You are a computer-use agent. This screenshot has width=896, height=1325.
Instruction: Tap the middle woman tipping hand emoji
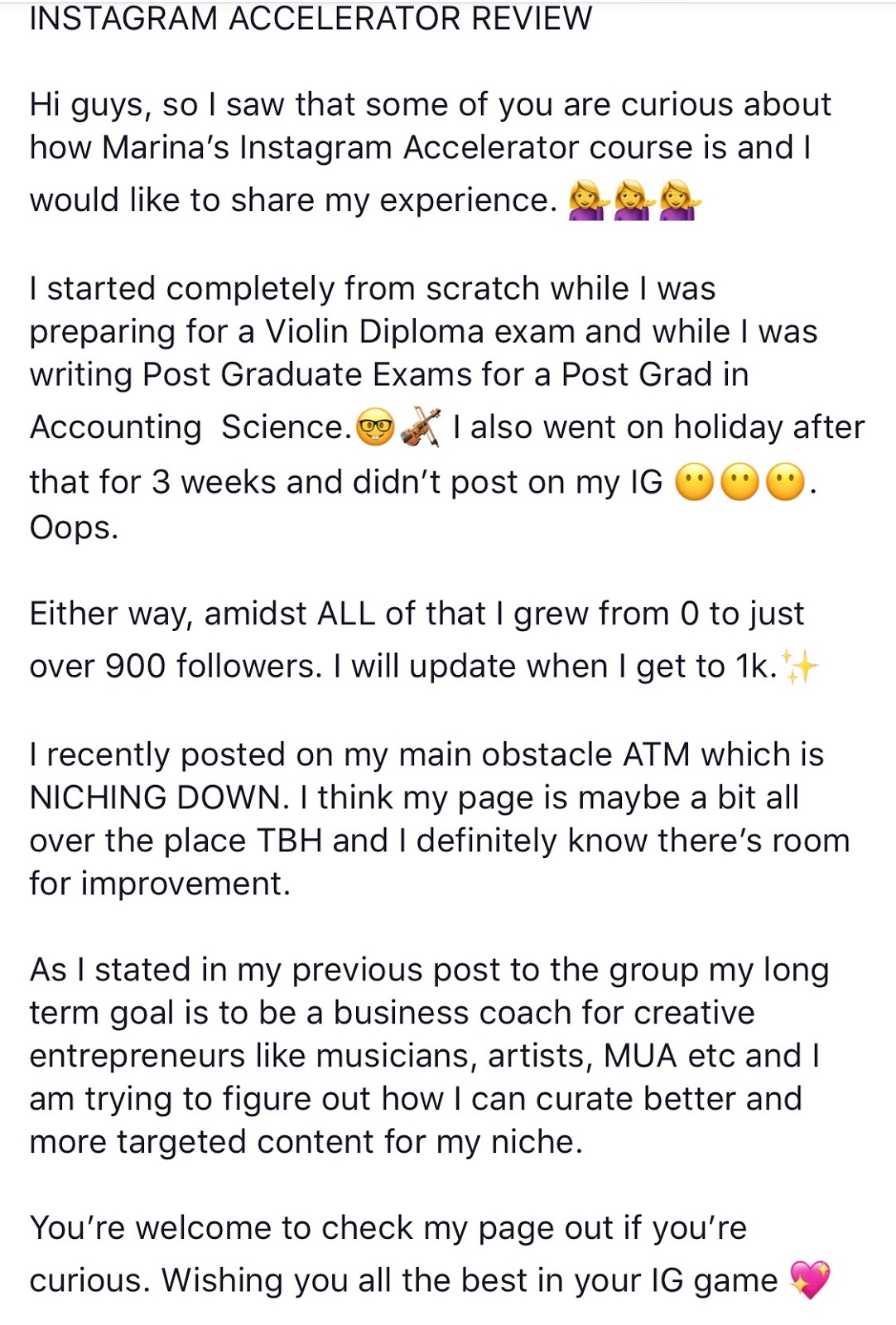633,201
